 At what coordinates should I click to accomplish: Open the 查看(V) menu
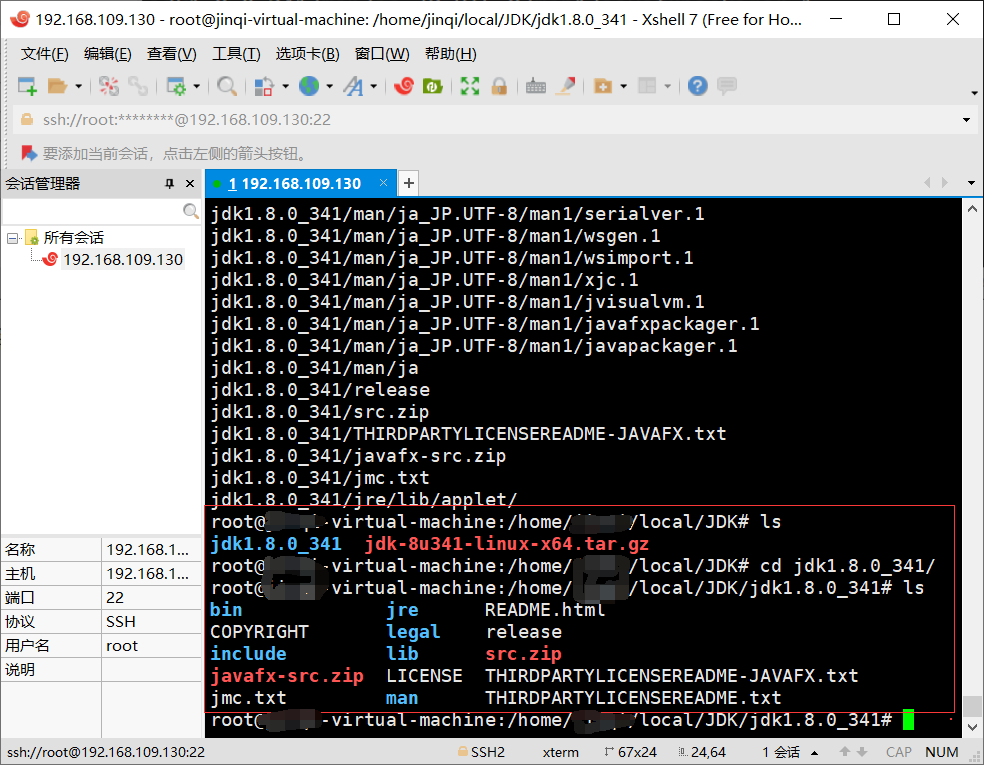tap(171, 54)
